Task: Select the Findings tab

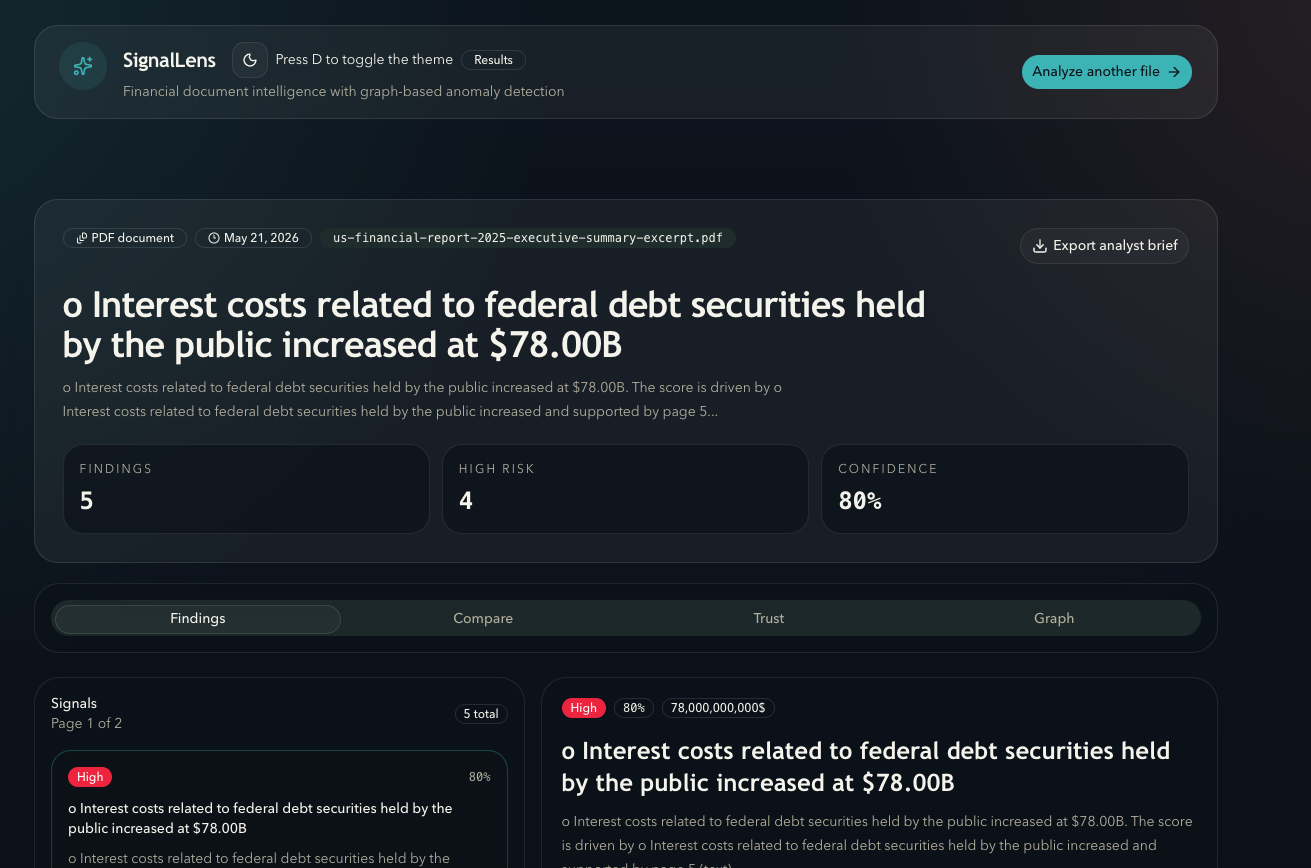Action: [x=198, y=619]
